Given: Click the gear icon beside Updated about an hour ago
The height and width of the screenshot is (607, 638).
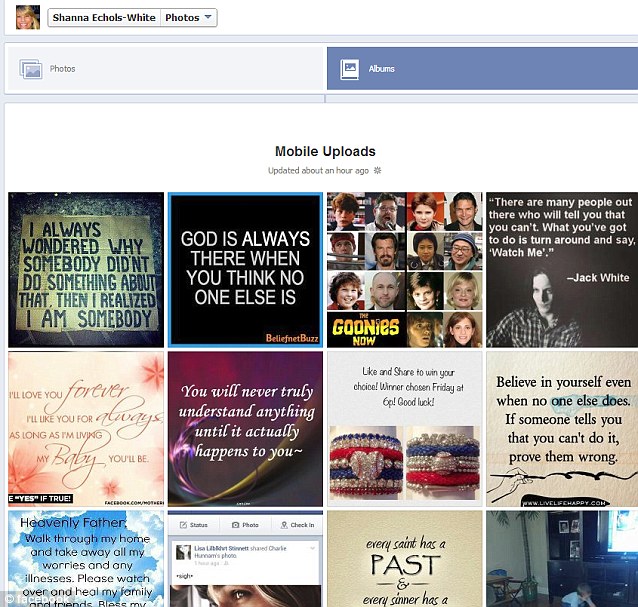Looking at the screenshot, I should (378, 170).
